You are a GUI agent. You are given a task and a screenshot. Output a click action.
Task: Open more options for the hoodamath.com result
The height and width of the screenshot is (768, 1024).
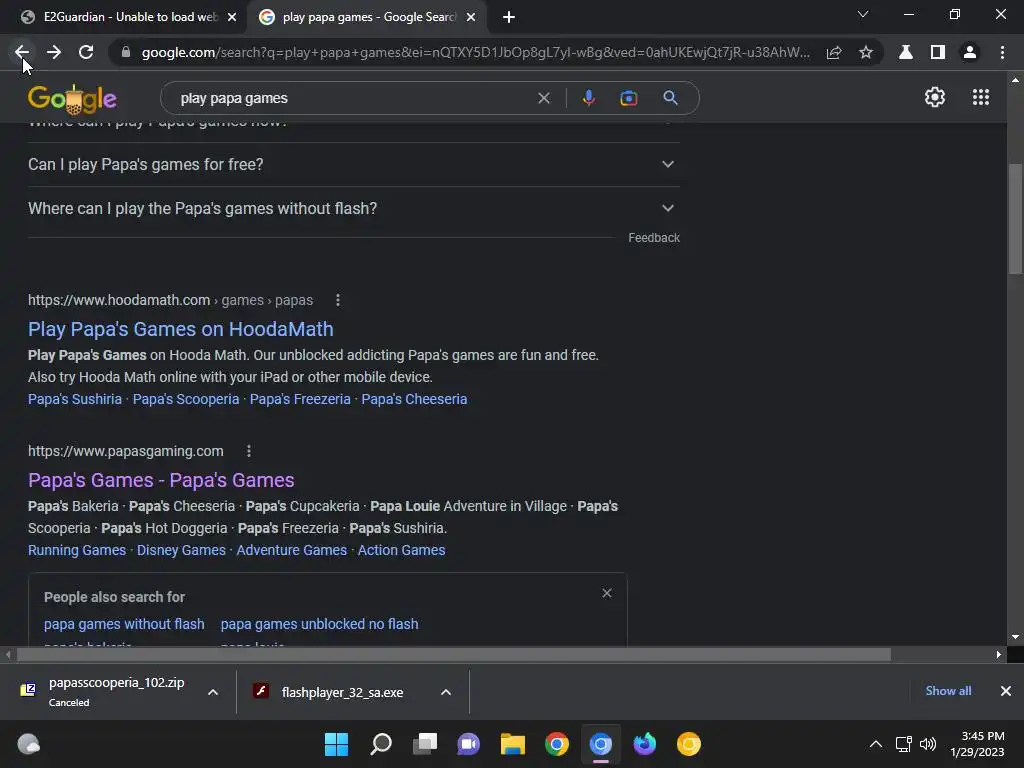point(338,300)
